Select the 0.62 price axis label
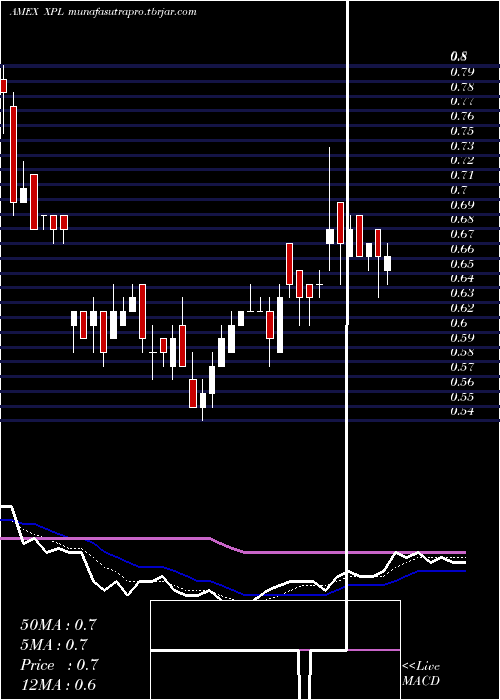The image size is (500, 700). (x=462, y=308)
